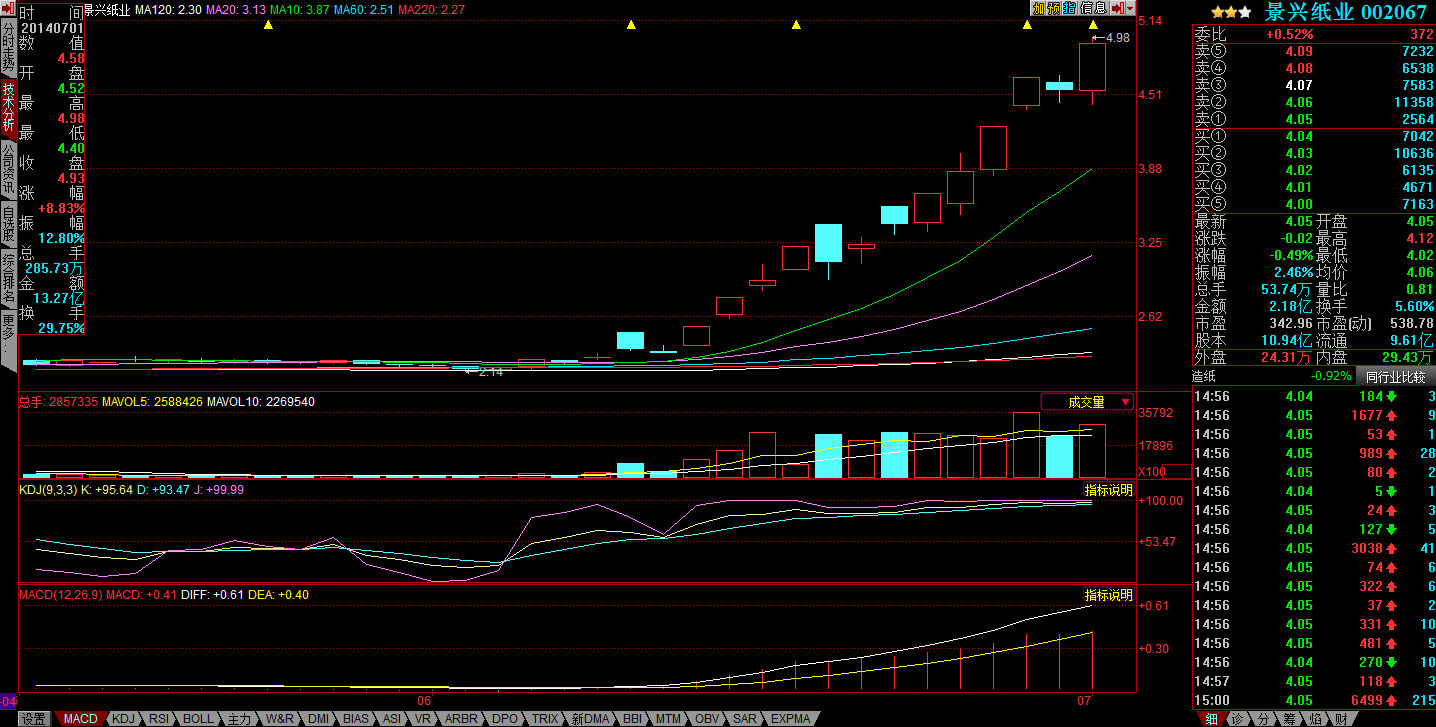Click the 卖① order row at 4.05
The image size is (1436, 727).
[x=1314, y=119]
